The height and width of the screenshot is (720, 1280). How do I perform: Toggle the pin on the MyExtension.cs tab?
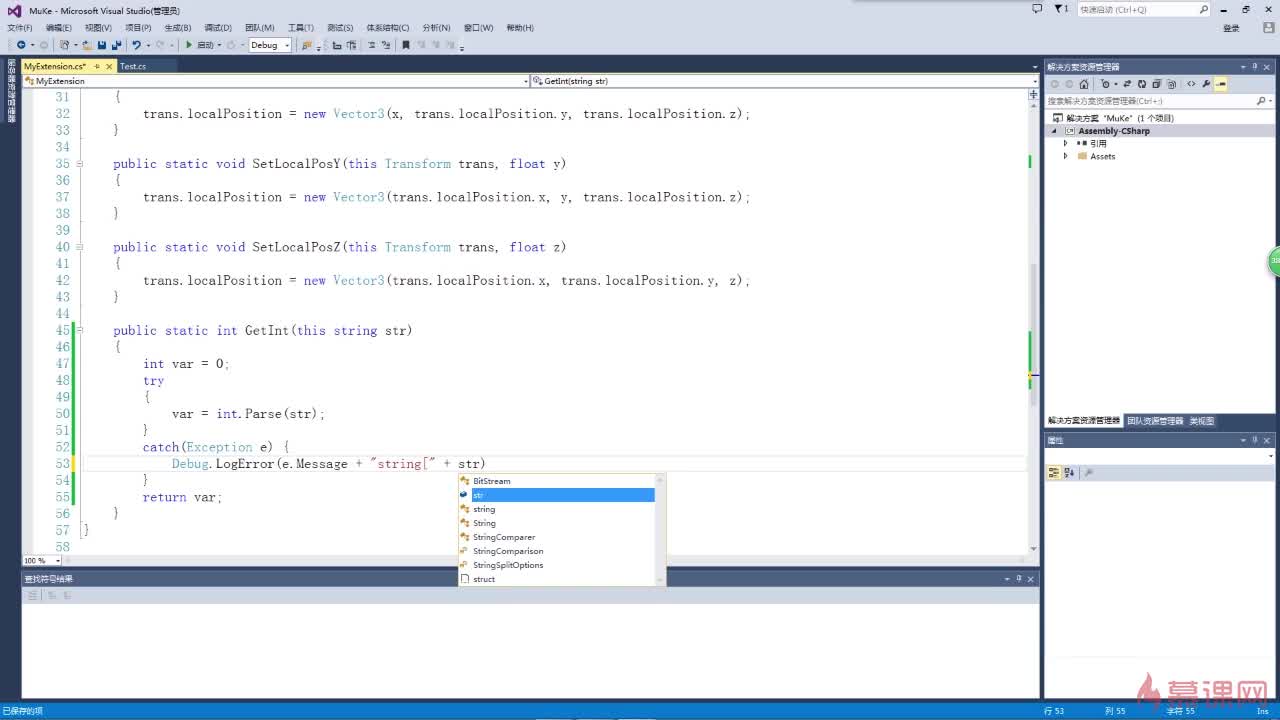click(97, 66)
